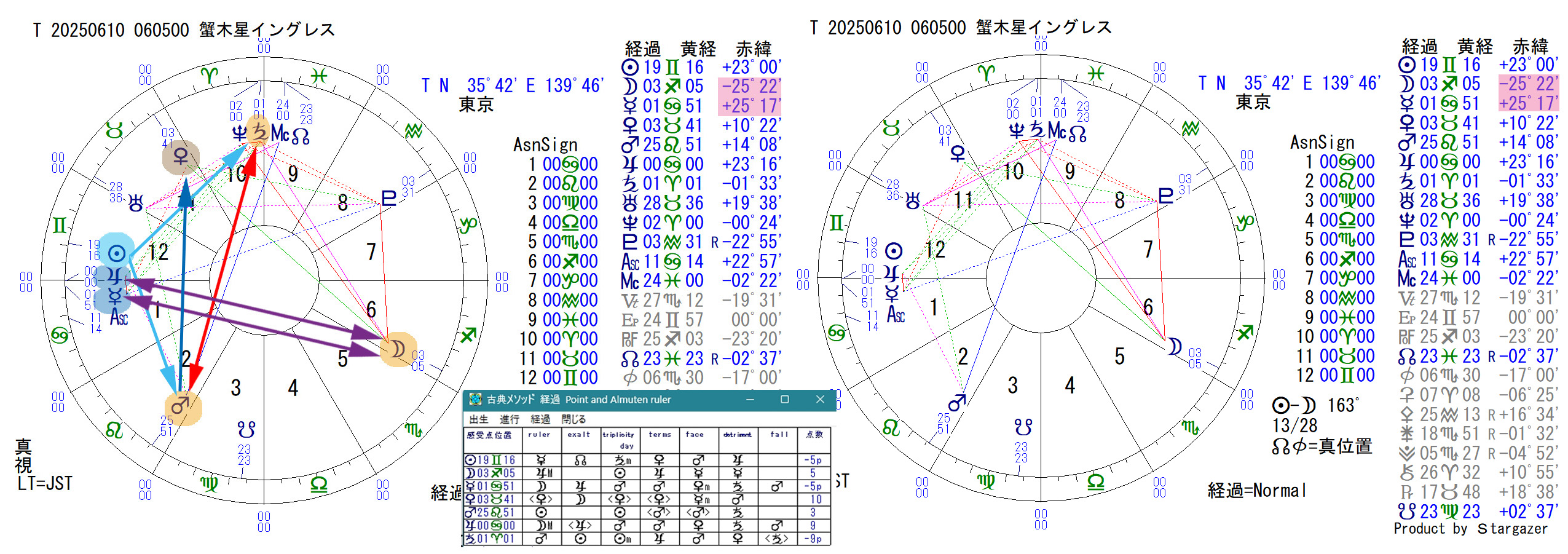Viewport: 1568px width, 554px height.
Task: Click the blue-highlighted Sun symbol in the left chart
Action: (x=116, y=253)
